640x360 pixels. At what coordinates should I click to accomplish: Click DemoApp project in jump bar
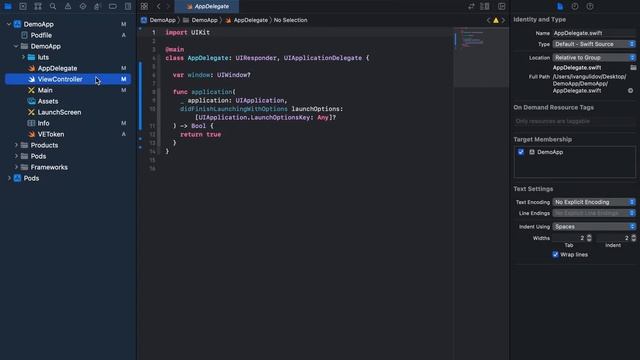pos(158,20)
